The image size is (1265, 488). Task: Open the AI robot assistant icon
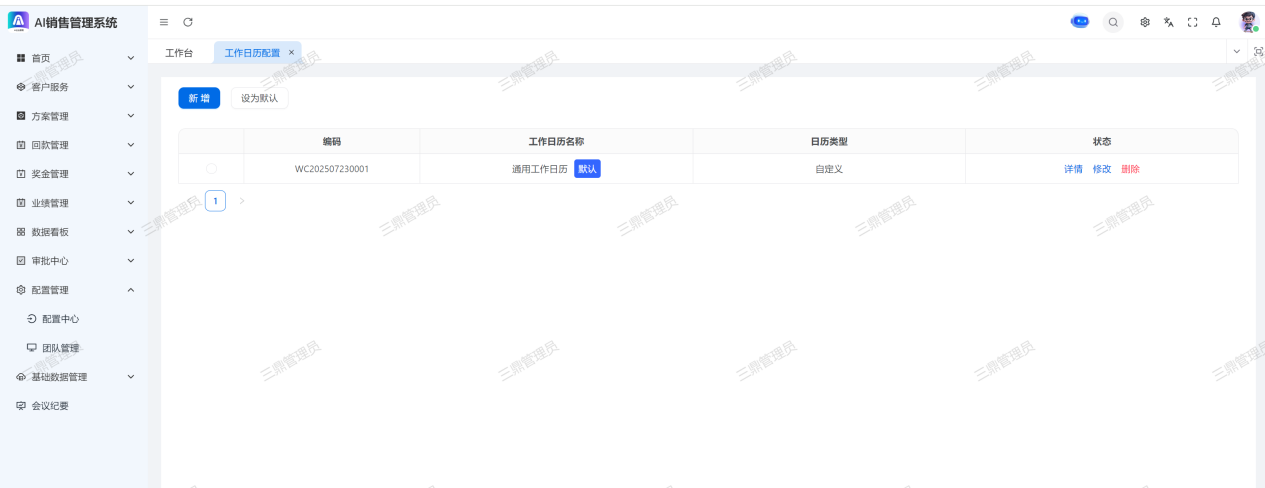[x=1080, y=22]
